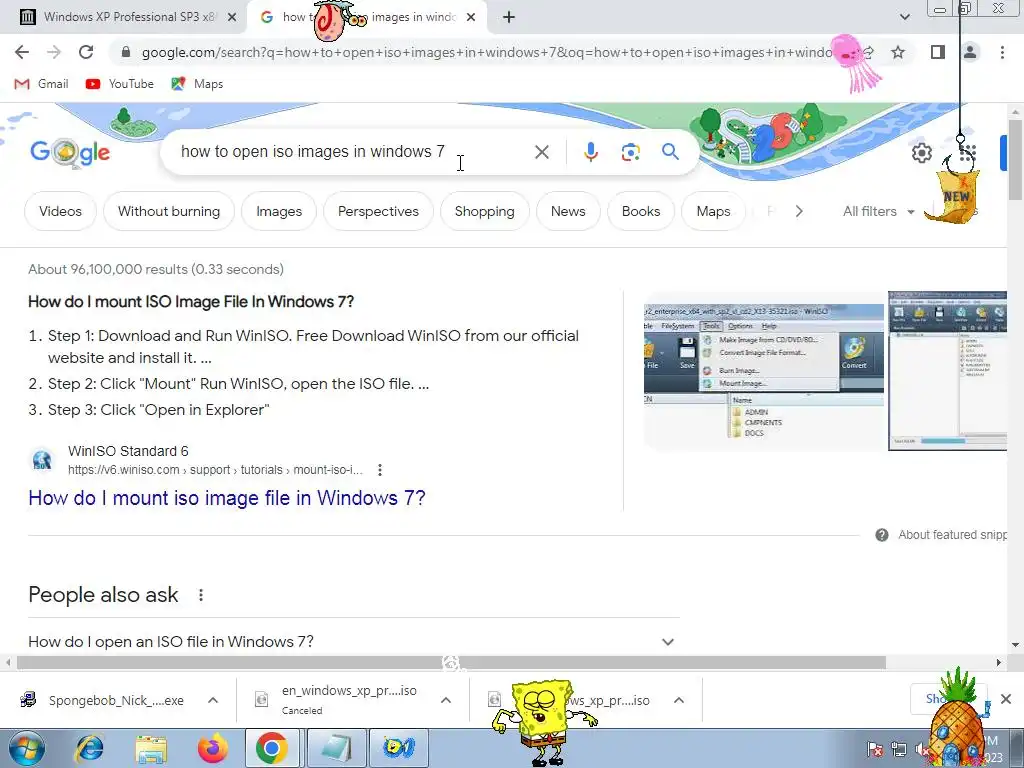
Task: Open the Spongebob taskbar app
Action: click(x=398, y=748)
